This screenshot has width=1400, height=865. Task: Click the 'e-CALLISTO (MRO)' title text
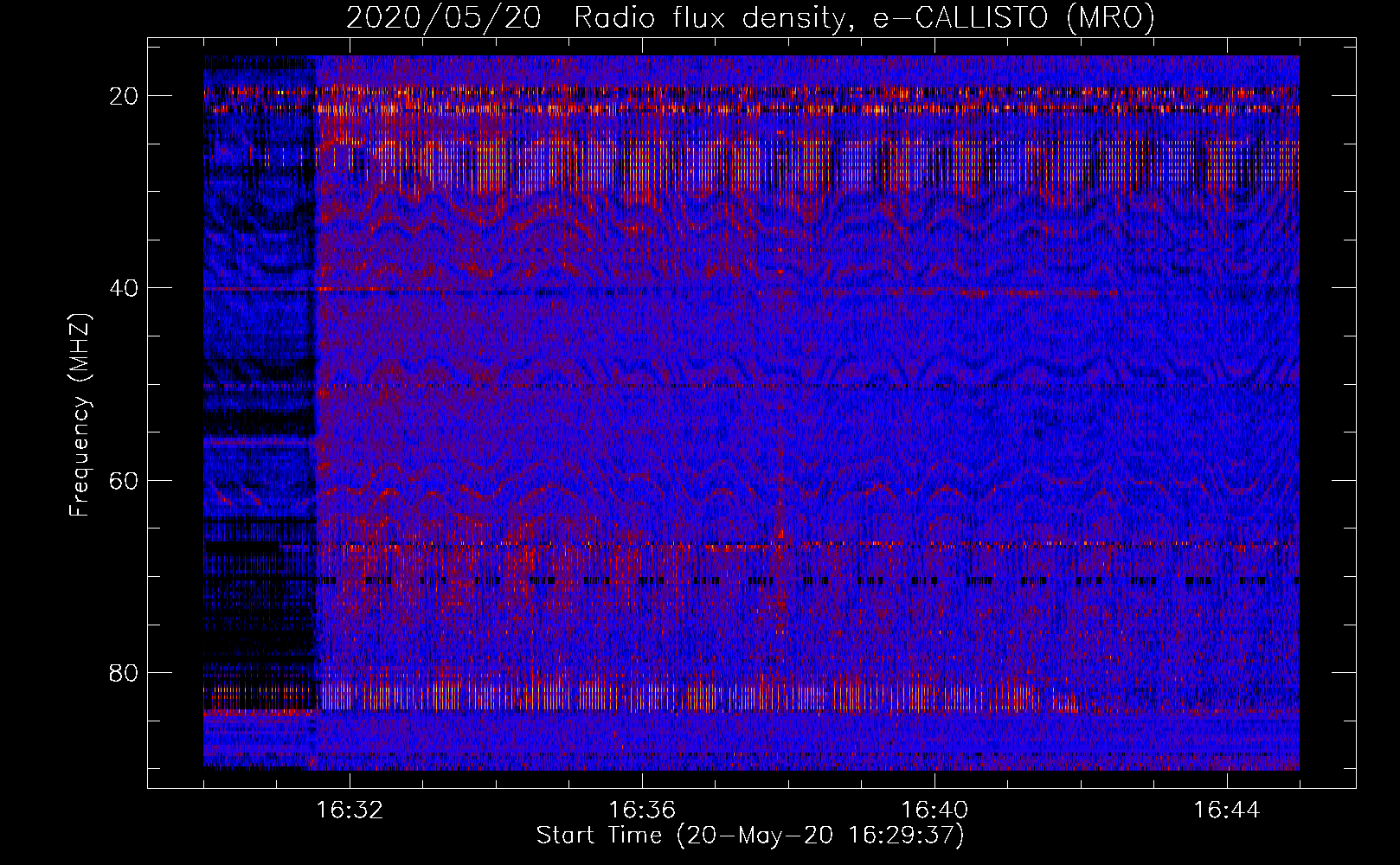pos(1014,18)
